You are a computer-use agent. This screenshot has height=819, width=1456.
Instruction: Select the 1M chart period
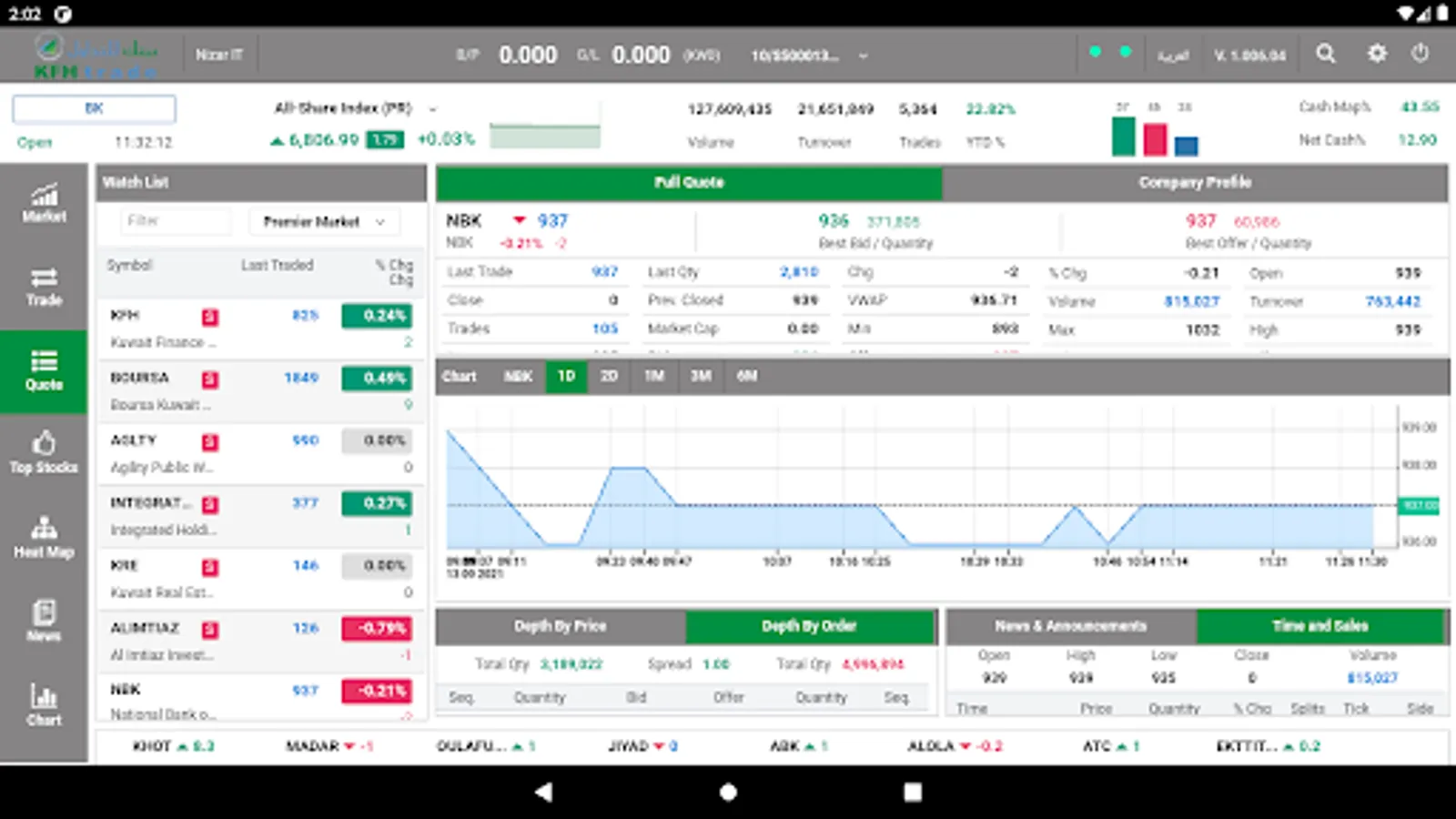654,376
